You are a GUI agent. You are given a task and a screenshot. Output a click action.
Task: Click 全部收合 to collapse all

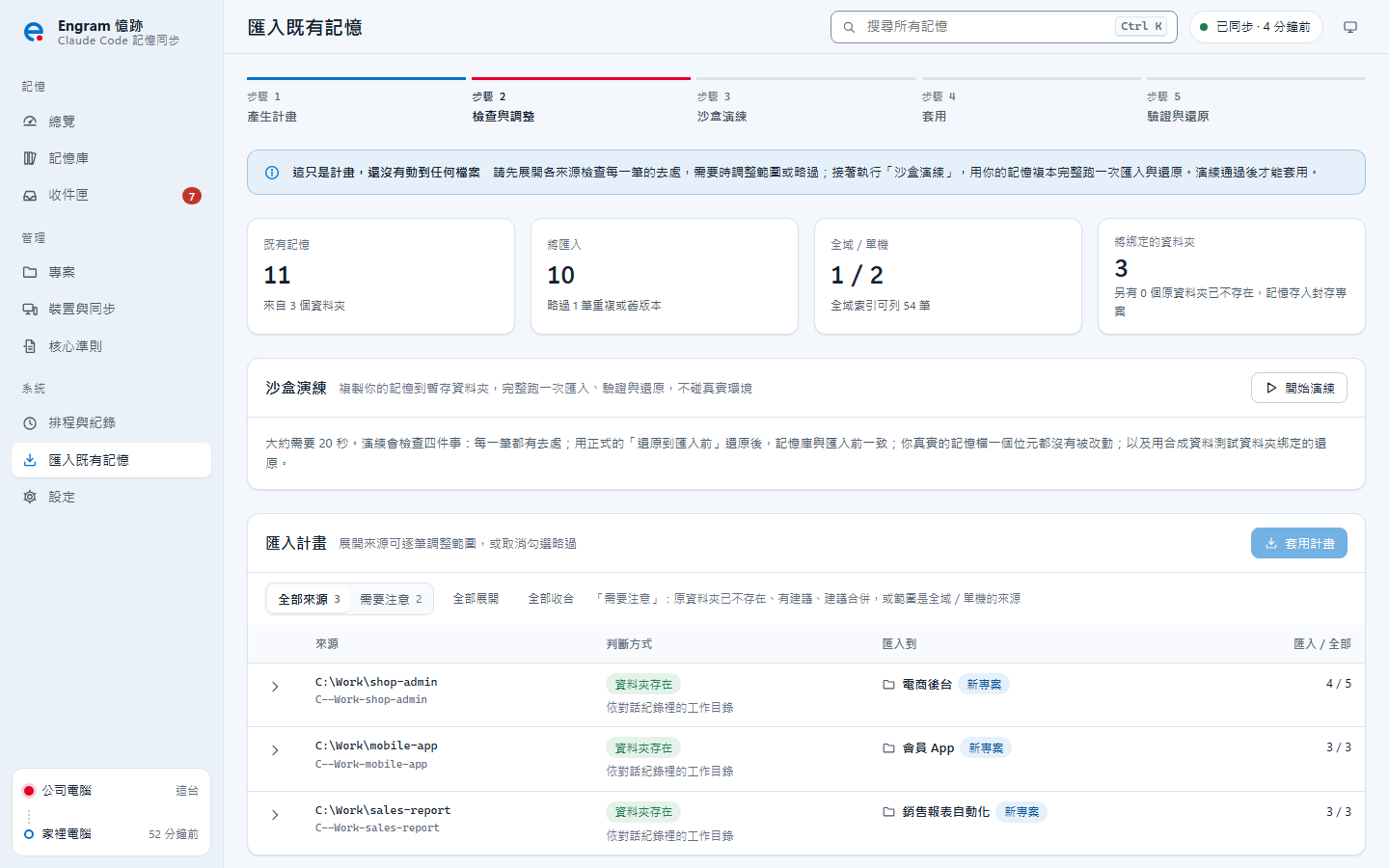pos(551,599)
